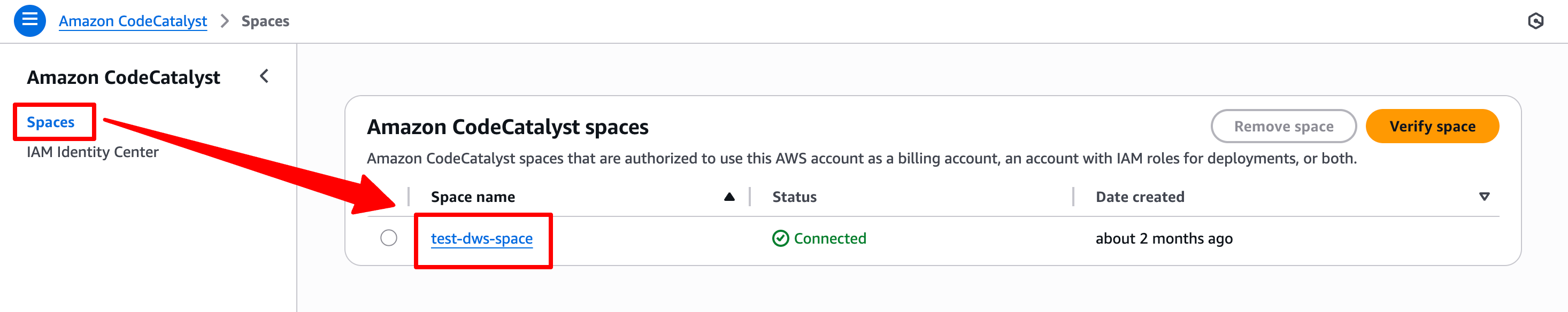Click the Status column header

point(794,197)
